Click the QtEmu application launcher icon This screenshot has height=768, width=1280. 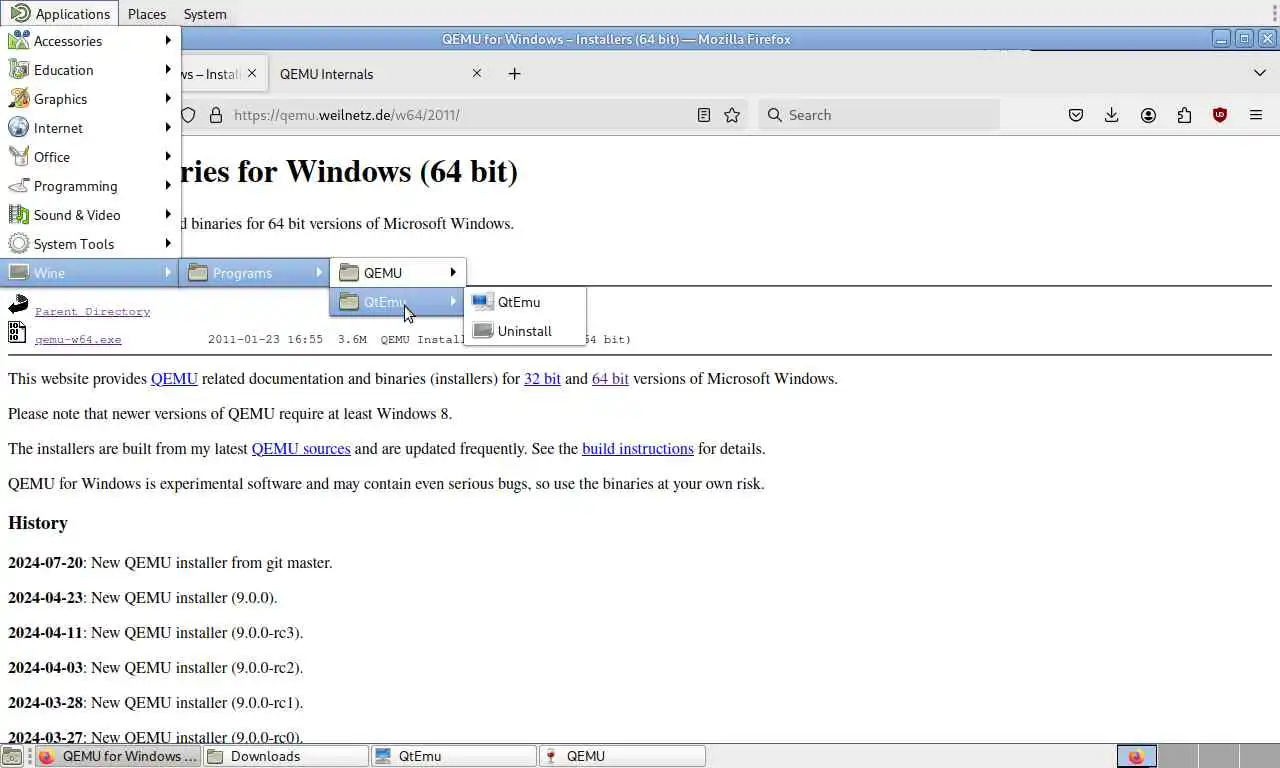pos(483,302)
